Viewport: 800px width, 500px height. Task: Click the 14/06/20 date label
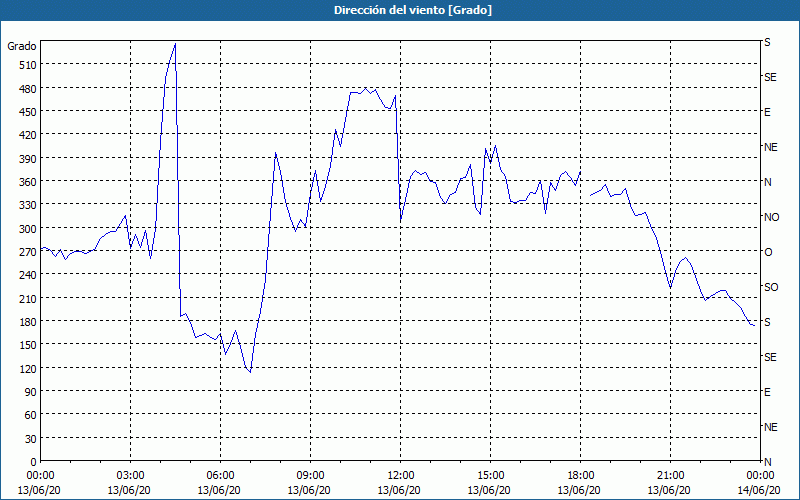tap(760, 490)
